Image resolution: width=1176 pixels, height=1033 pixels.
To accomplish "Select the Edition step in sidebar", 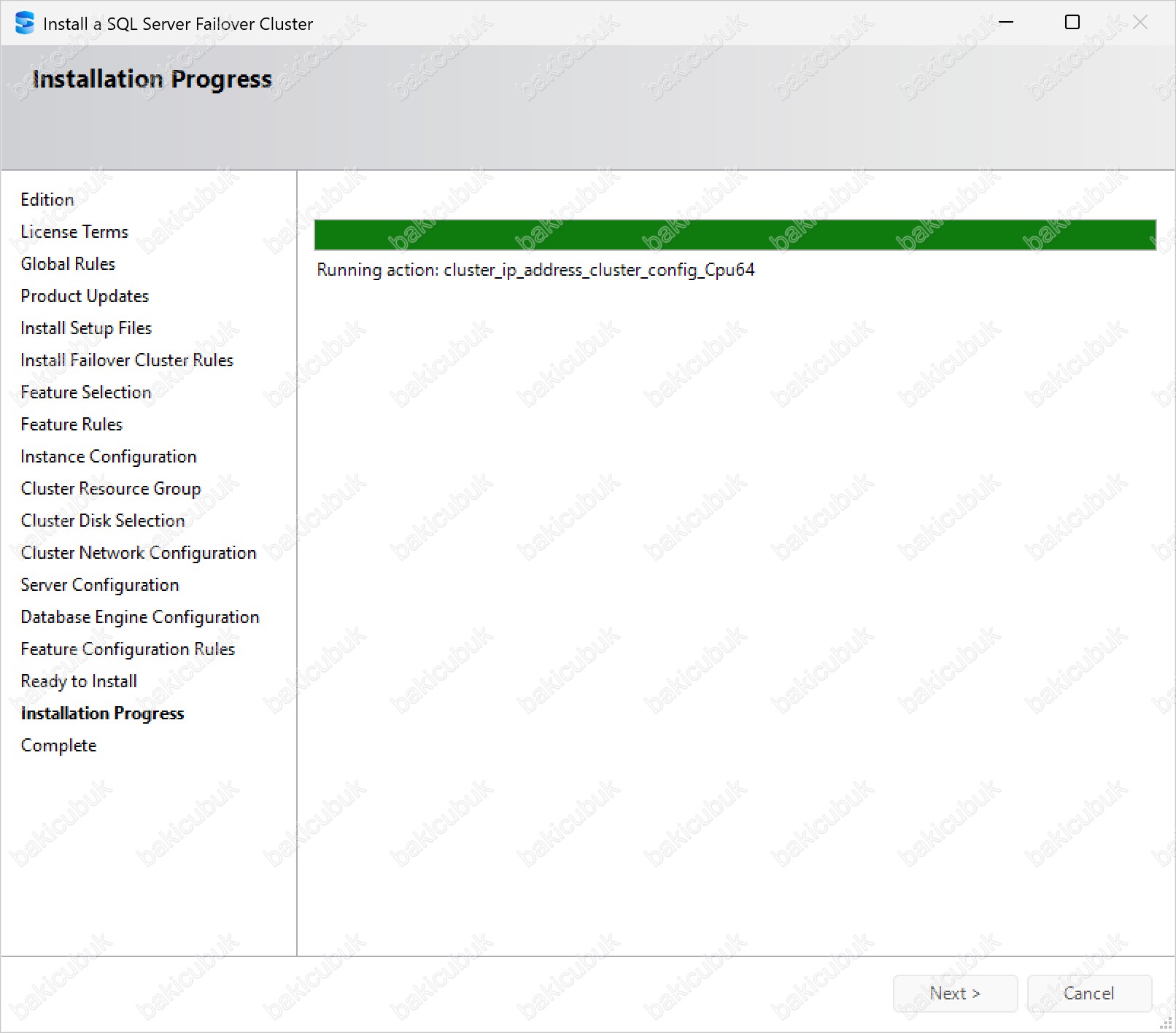I will [x=47, y=200].
